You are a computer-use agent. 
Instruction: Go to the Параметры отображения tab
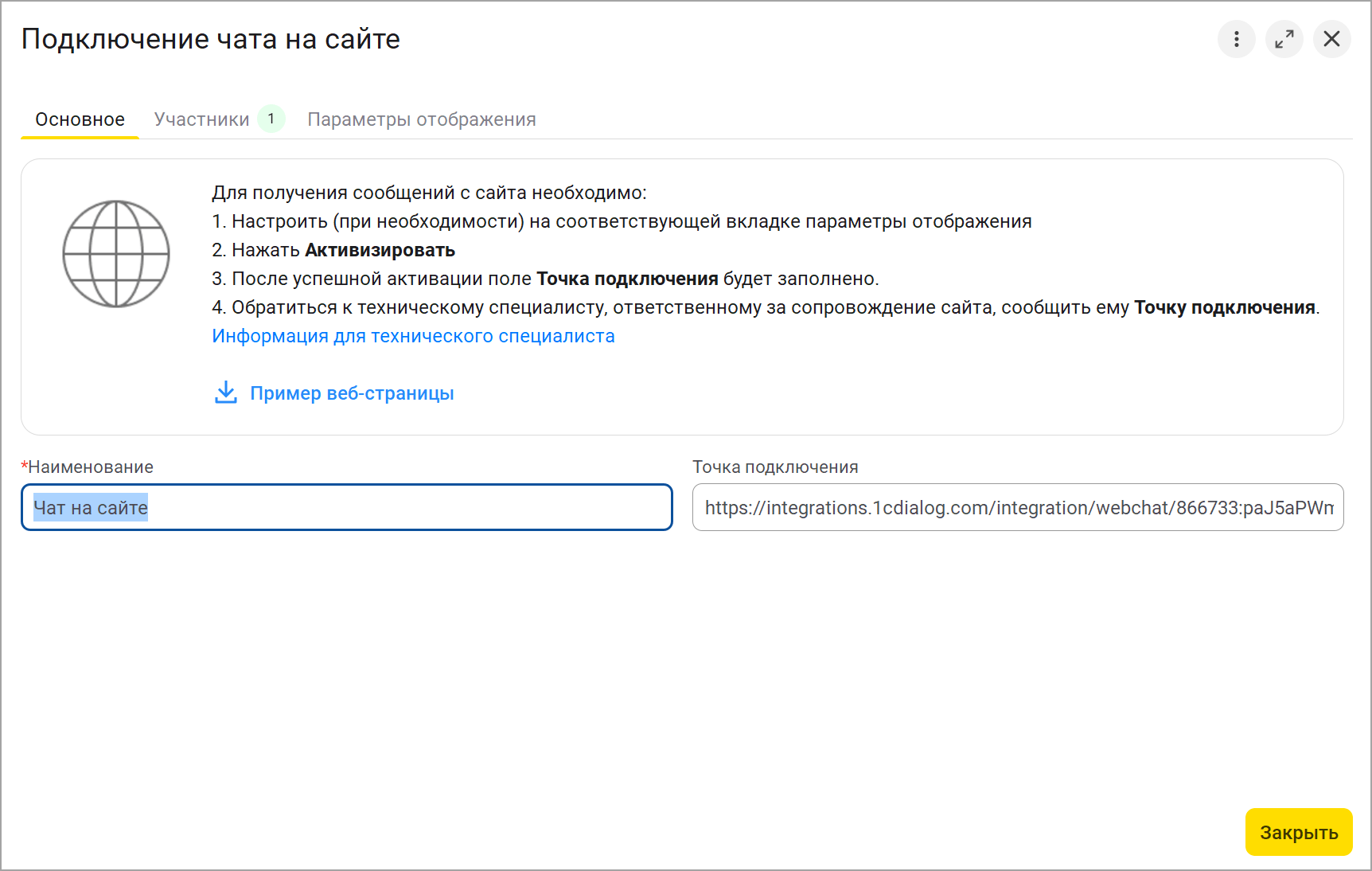click(421, 119)
